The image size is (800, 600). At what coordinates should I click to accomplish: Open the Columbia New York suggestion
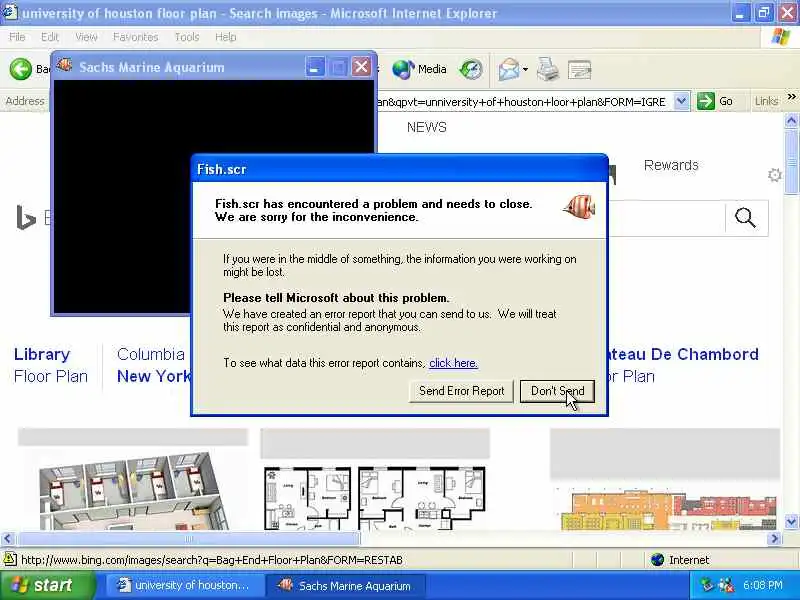pyautogui.click(x=153, y=365)
